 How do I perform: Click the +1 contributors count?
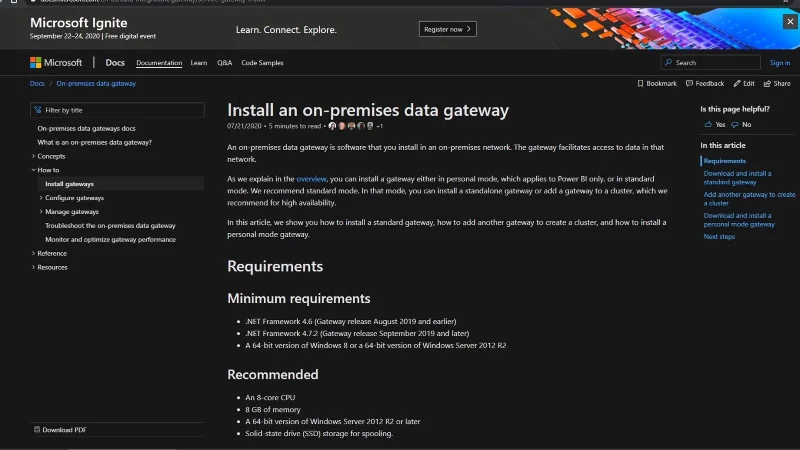[379, 126]
